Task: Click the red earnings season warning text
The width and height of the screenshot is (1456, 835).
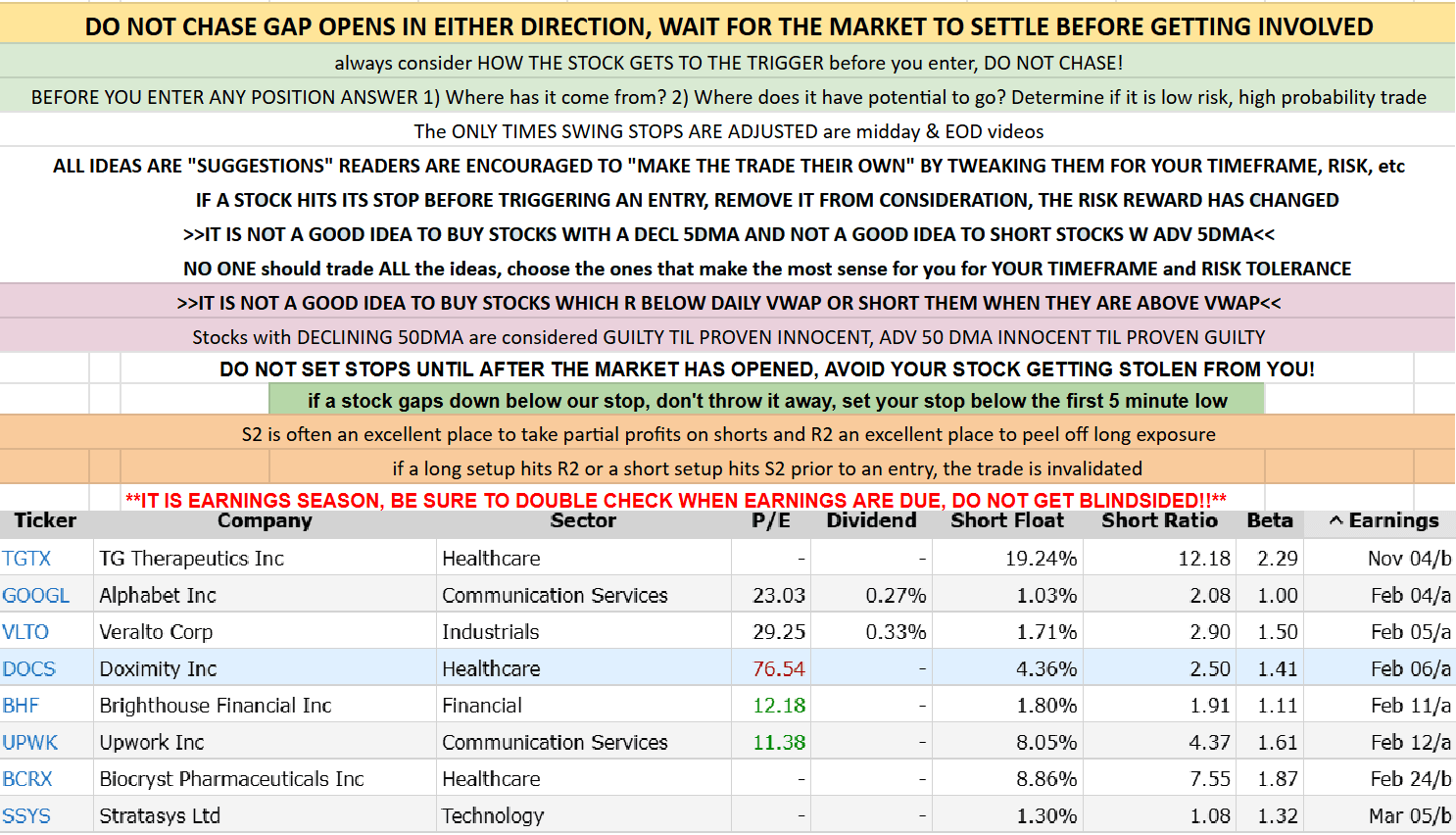Action: point(676,500)
